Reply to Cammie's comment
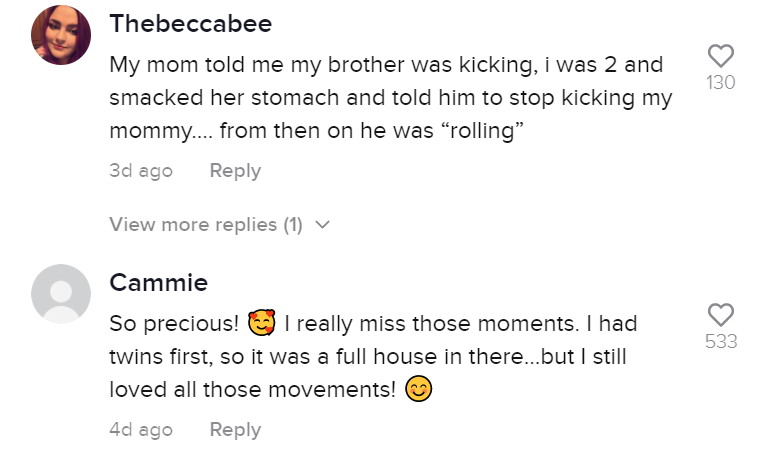The image size is (775, 460). click(x=235, y=430)
